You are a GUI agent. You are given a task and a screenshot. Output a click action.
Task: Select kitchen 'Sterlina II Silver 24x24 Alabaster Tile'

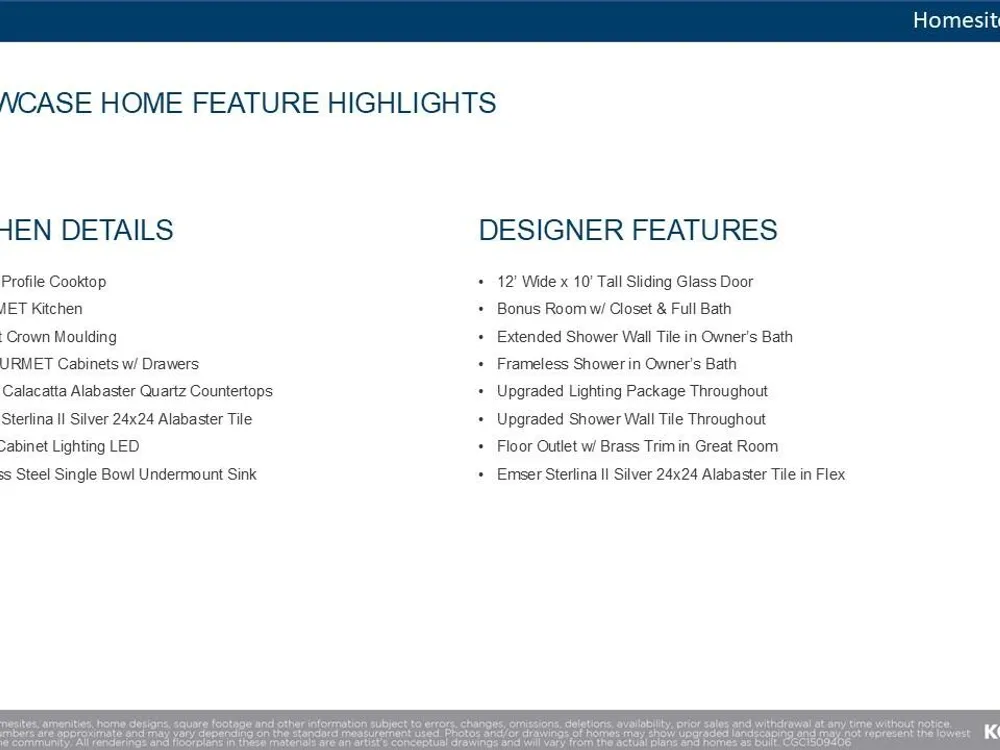[126, 419]
